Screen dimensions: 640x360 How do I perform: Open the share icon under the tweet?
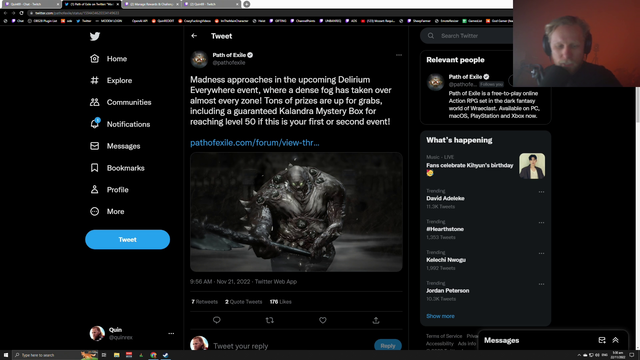coord(376,320)
